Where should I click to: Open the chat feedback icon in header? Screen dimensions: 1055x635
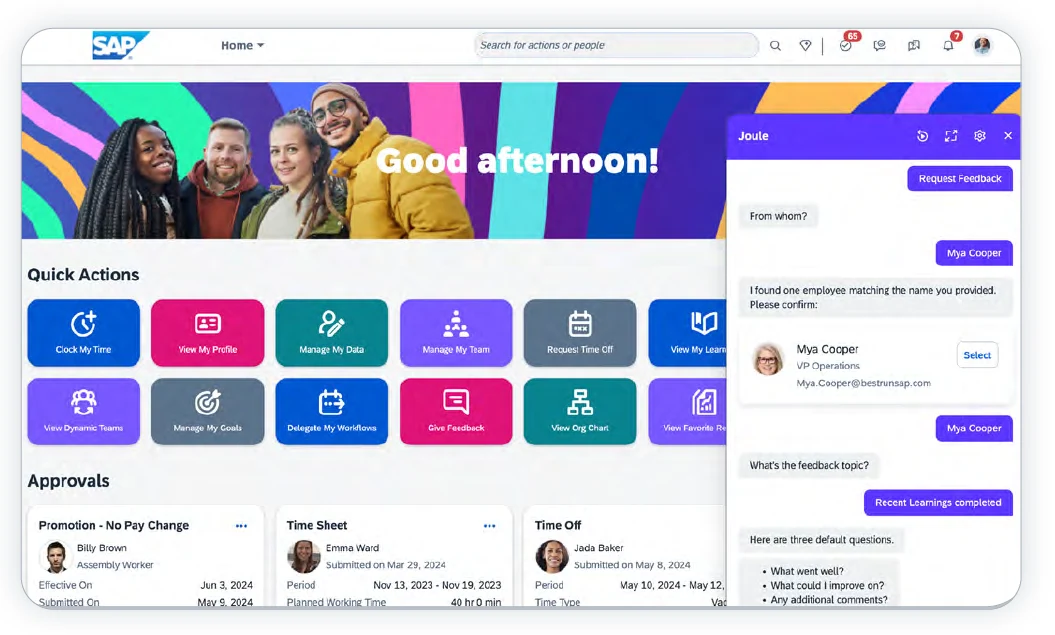pyautogui.click(x=879, y=46)
